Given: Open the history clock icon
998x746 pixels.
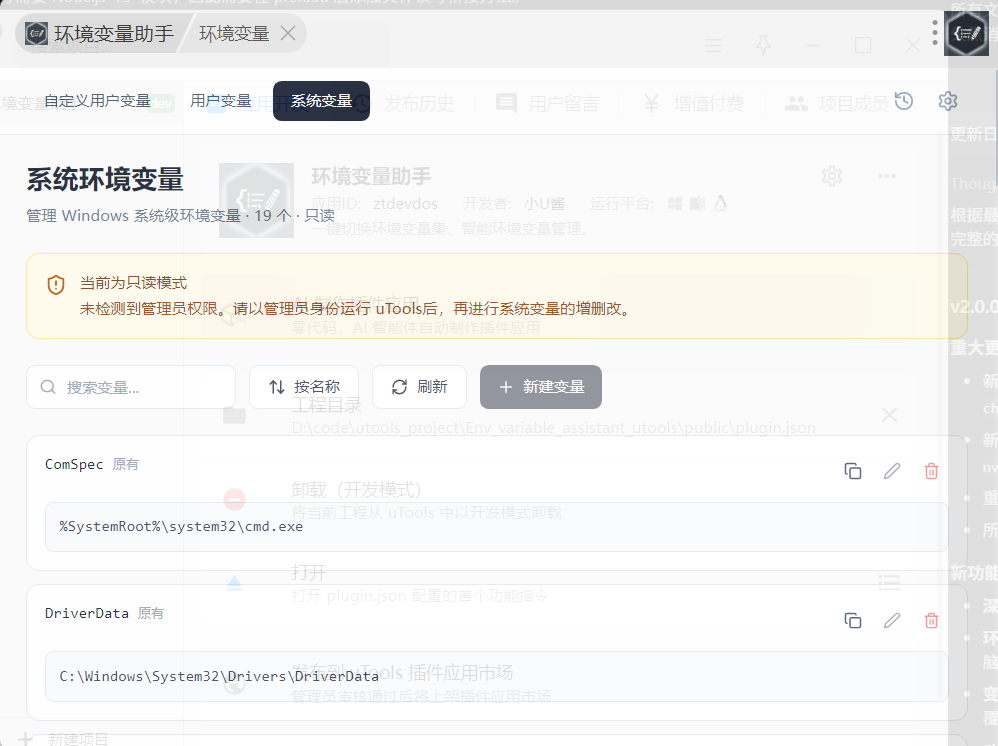Looking at the screenshot, I should pyautogui.click(x=904, y=101).
